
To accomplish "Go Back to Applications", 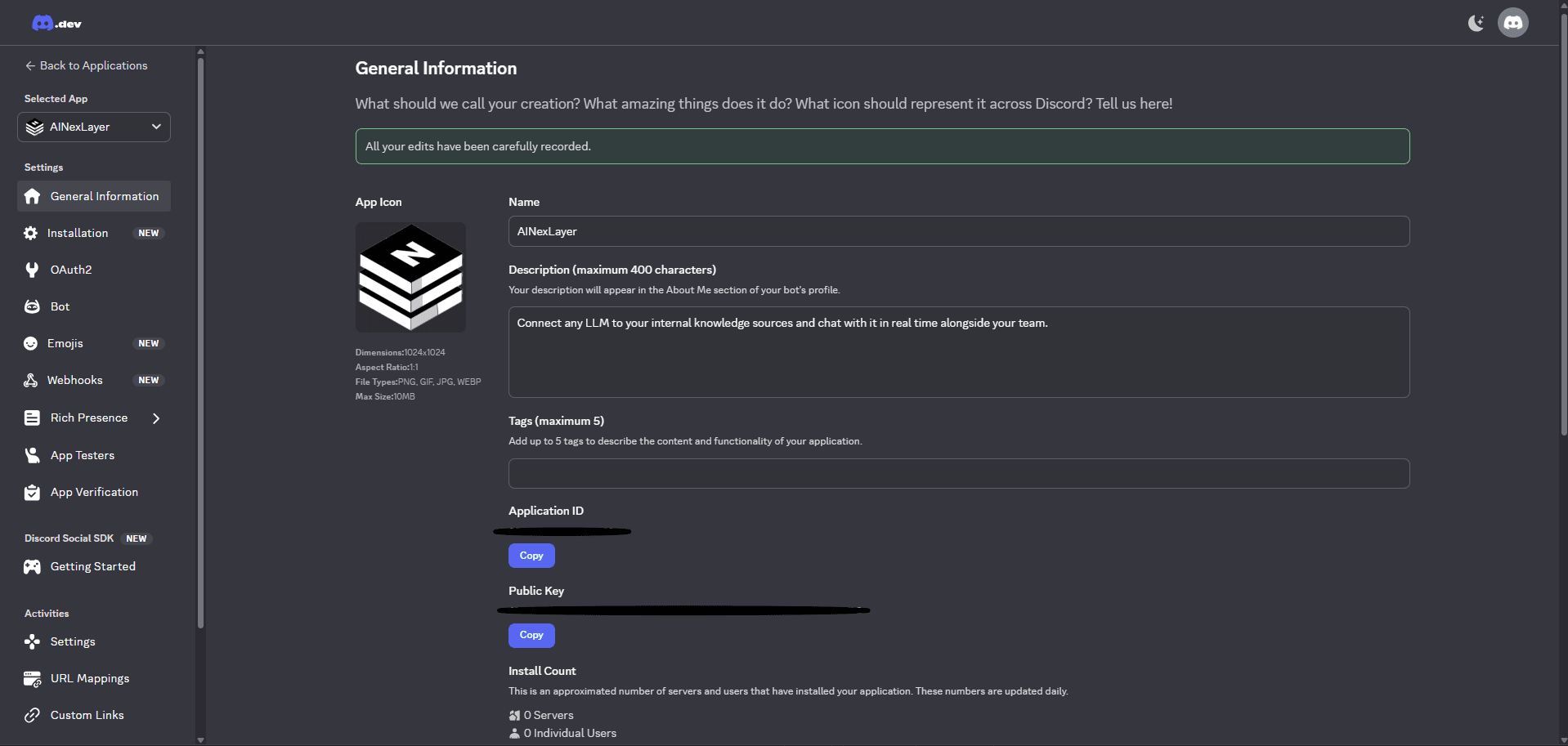I will pos(86,65).
